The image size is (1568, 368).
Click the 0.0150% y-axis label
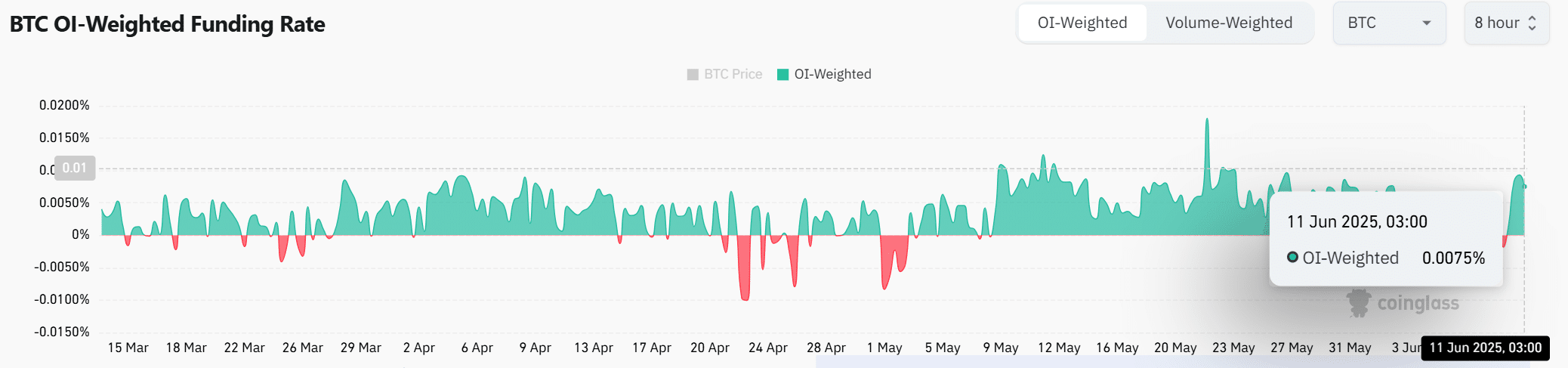point(64,138)
